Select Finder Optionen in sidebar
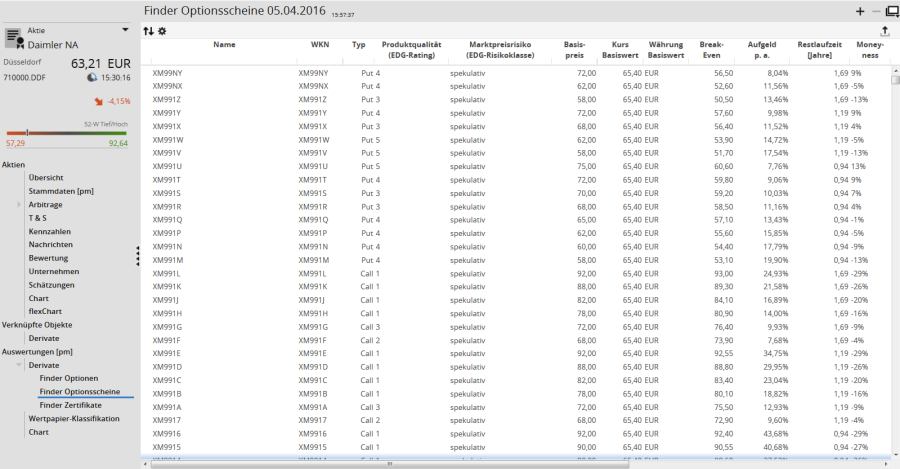The width and height of the screenshot is (900, 469). tap(68, 378)
